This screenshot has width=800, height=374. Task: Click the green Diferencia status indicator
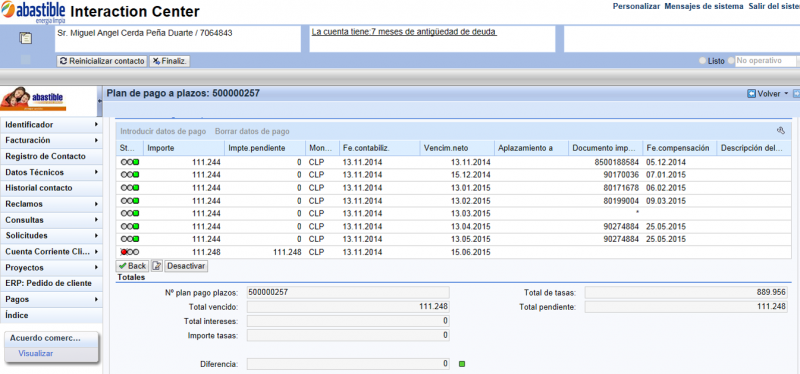coord(462,364)
